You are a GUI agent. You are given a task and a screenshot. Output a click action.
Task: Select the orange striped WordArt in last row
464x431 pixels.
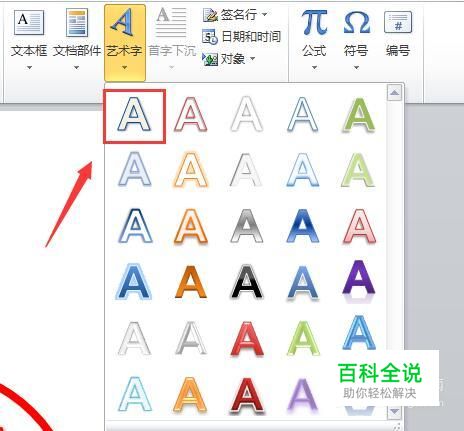tap(191, 394)
